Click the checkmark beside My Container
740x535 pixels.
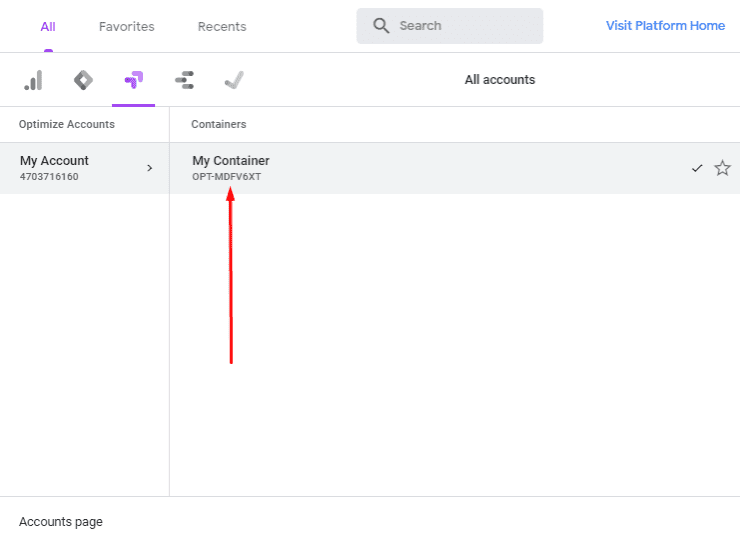coord(697,168)
